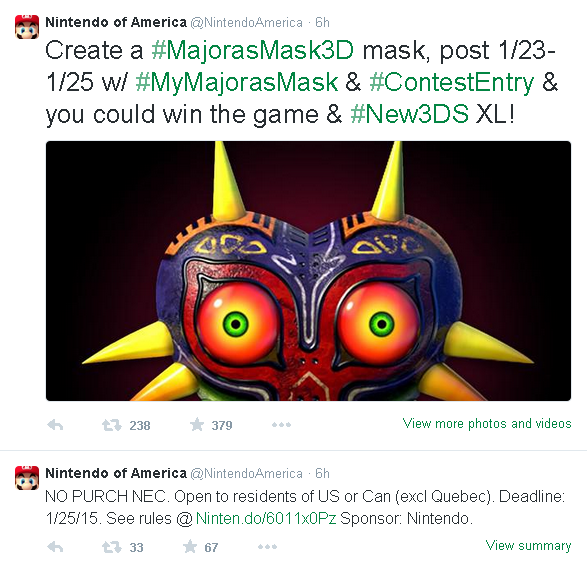The height and width of the screenshot is (572, 587).
Task: Open the #New3DS hashtag
Action: pos(409,114)
